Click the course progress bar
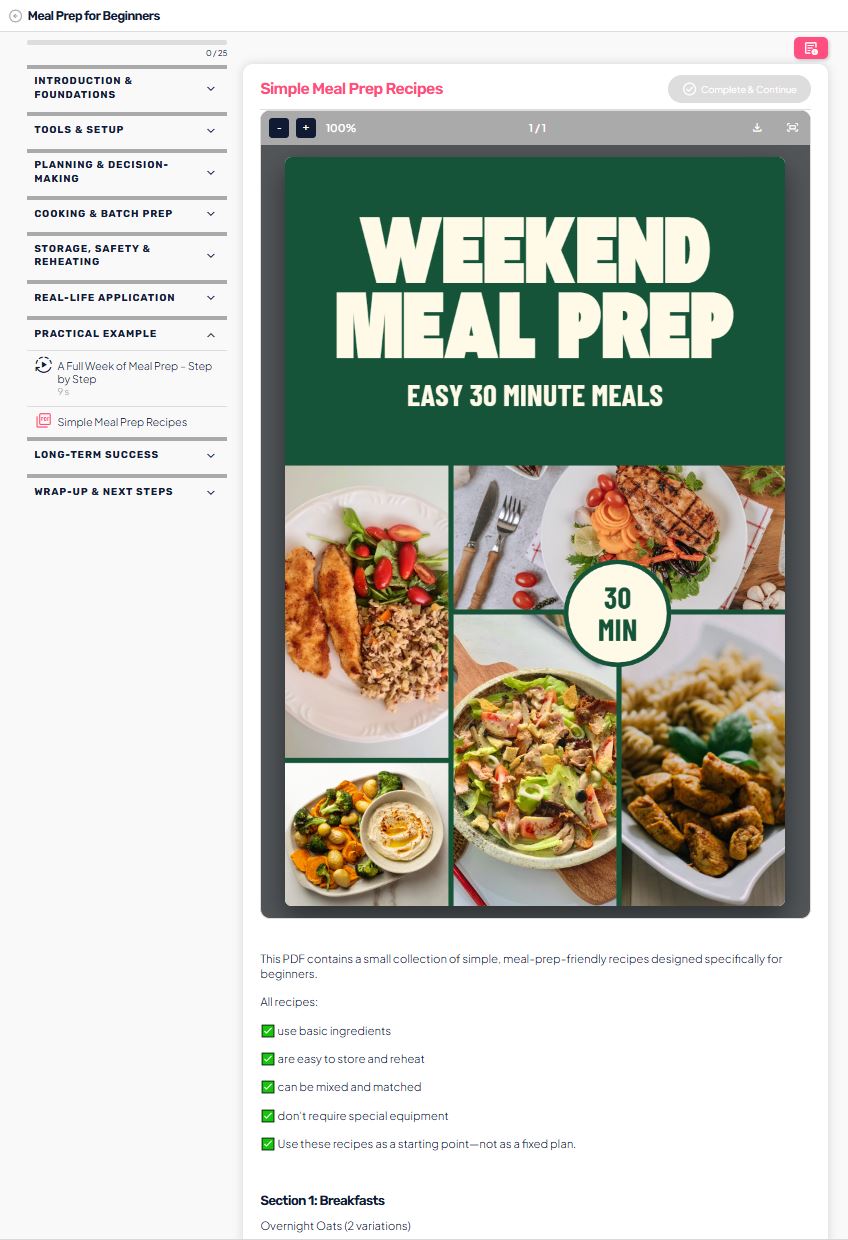 pos(127,42)
